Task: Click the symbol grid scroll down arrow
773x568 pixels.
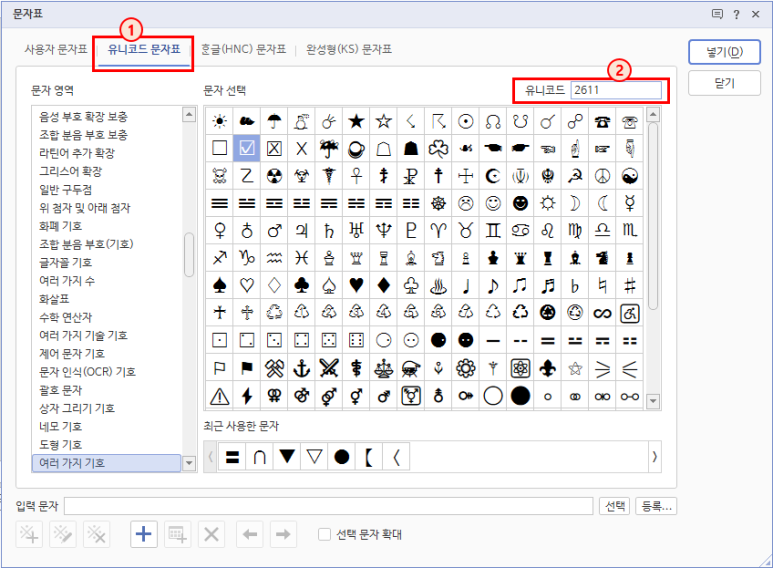Action: tap(653, 401)
